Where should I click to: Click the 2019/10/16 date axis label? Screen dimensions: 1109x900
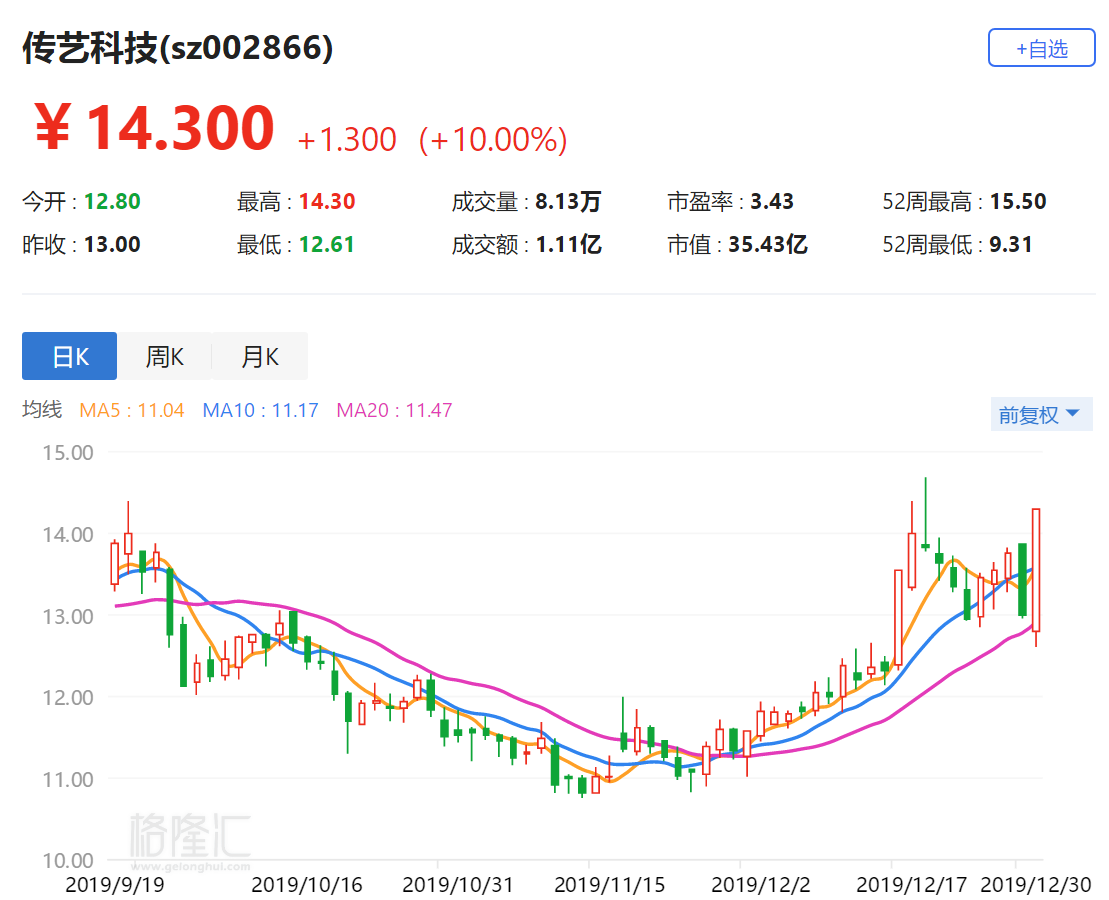(307, 884)
